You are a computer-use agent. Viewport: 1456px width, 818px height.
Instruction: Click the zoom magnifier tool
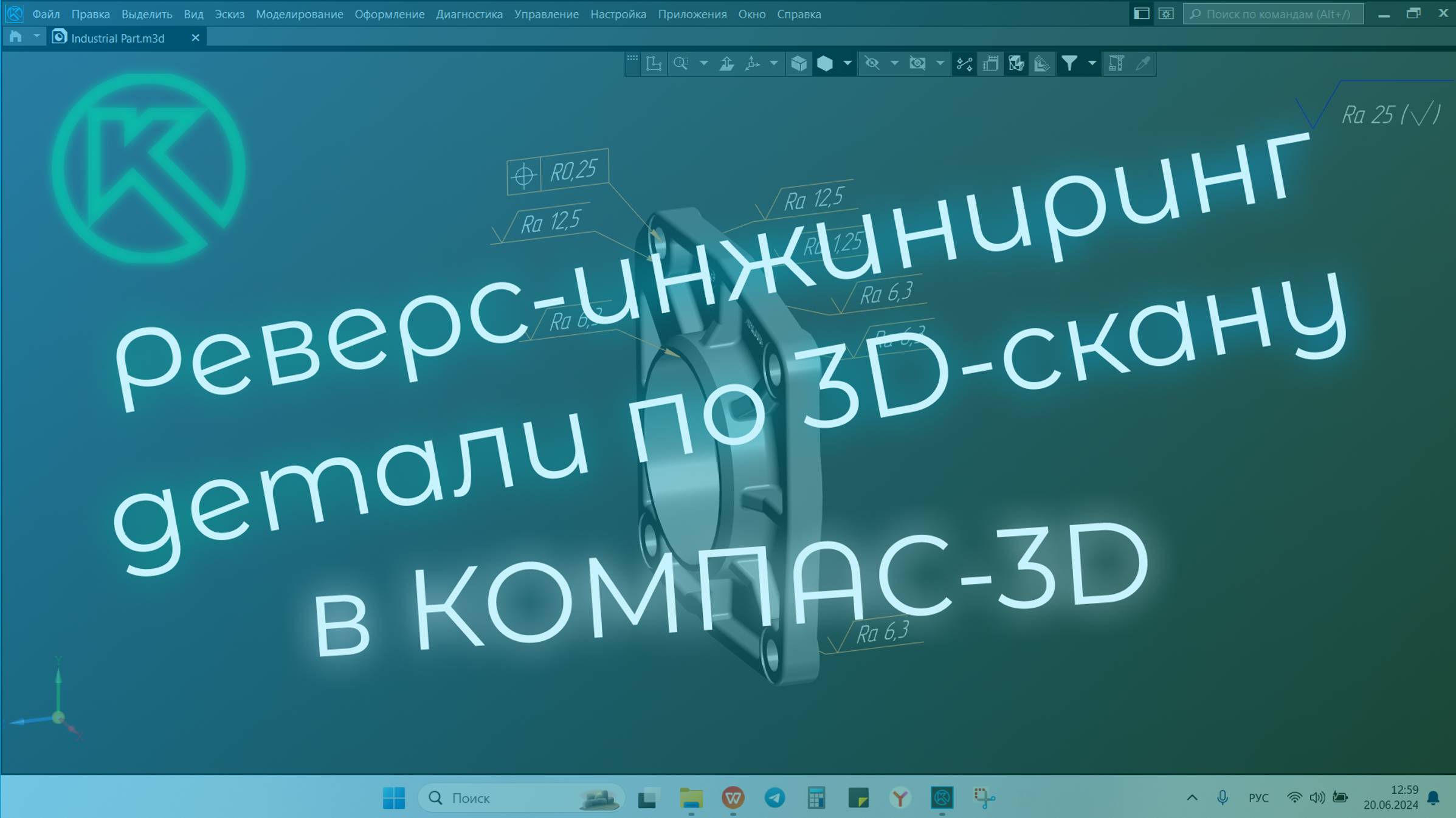[681, 63]
